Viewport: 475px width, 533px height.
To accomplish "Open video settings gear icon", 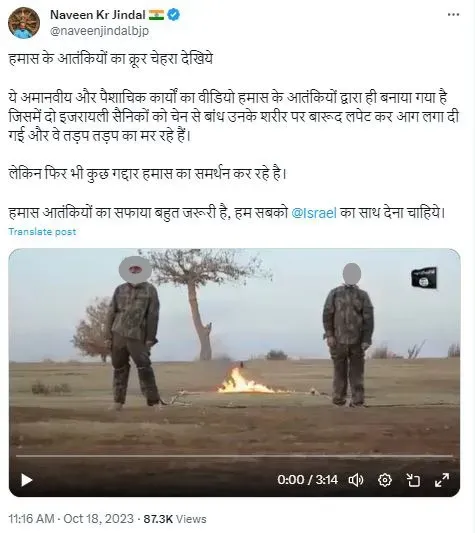I will [x=385, y=480].
